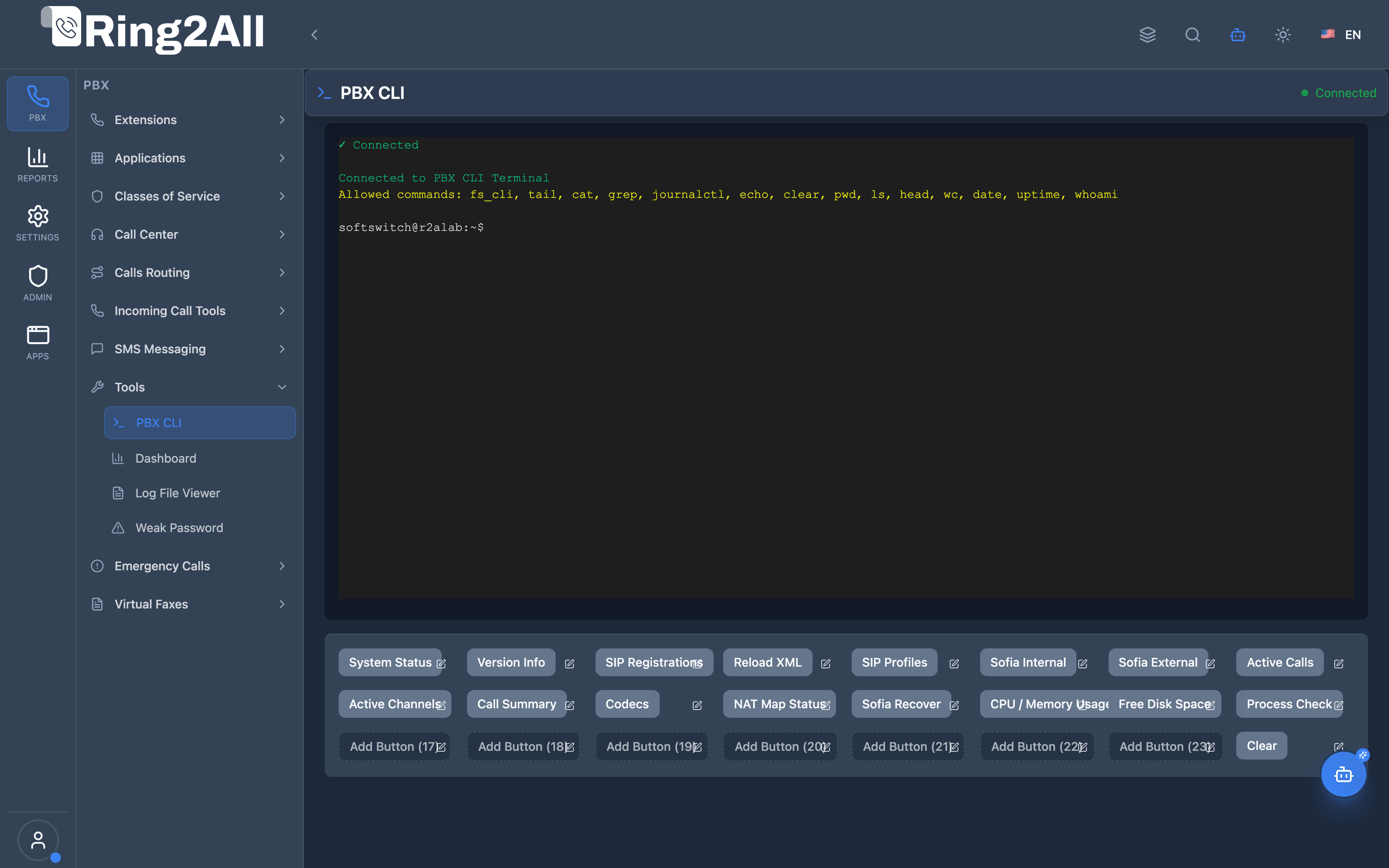This screenshot has width=1389, height=868.
Task: Click the Active Channels button
Action: (394, 704)
